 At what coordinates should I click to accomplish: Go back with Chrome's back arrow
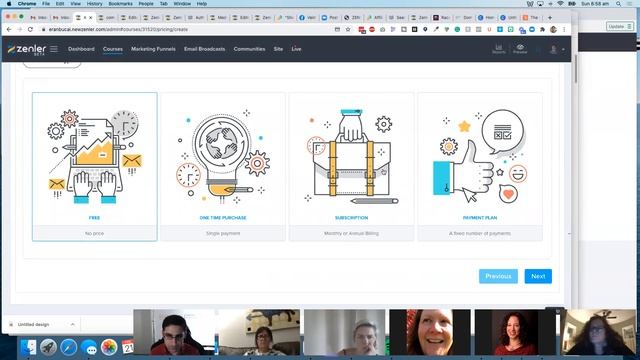pyautogui.click(x=9, y=29)
